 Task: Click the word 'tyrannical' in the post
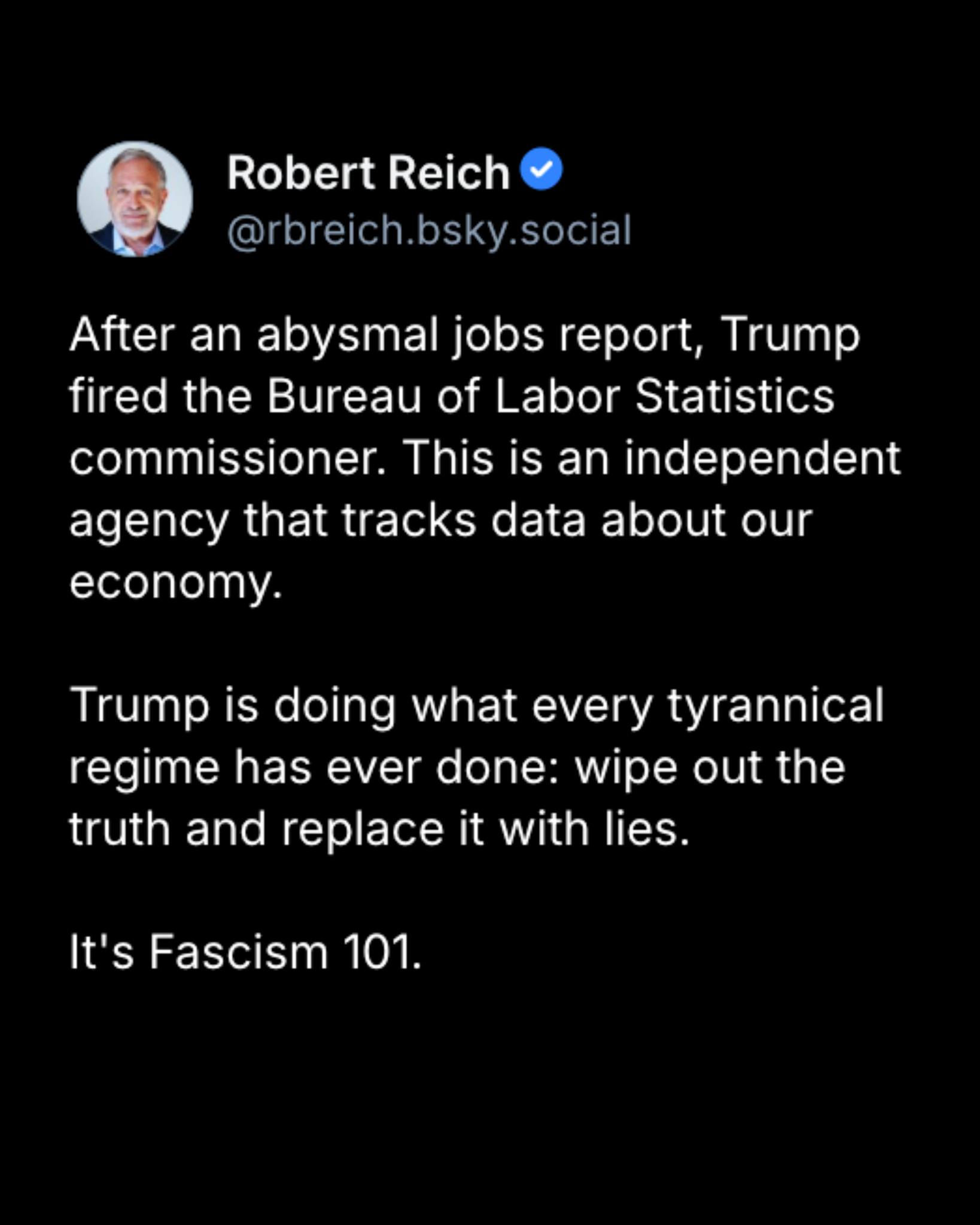coord(775,706)
